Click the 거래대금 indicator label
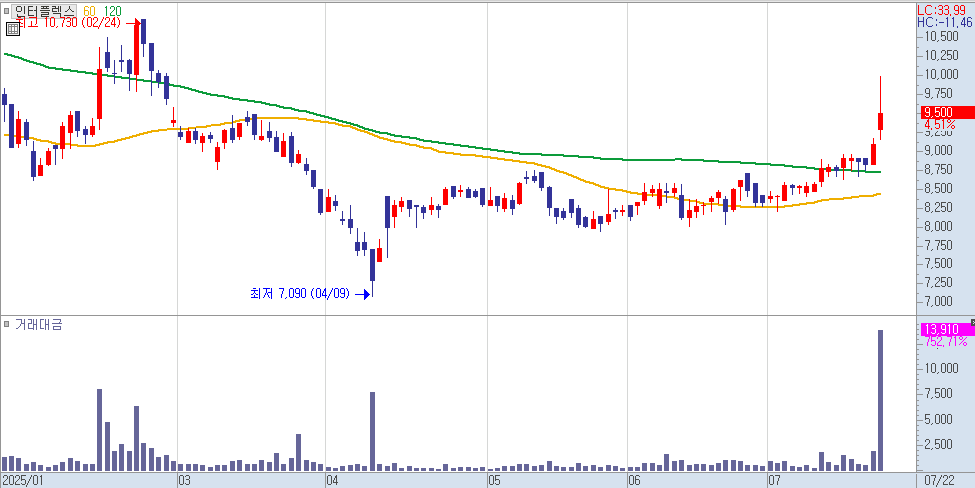This screenshot has height=488, width=975. 39,324
